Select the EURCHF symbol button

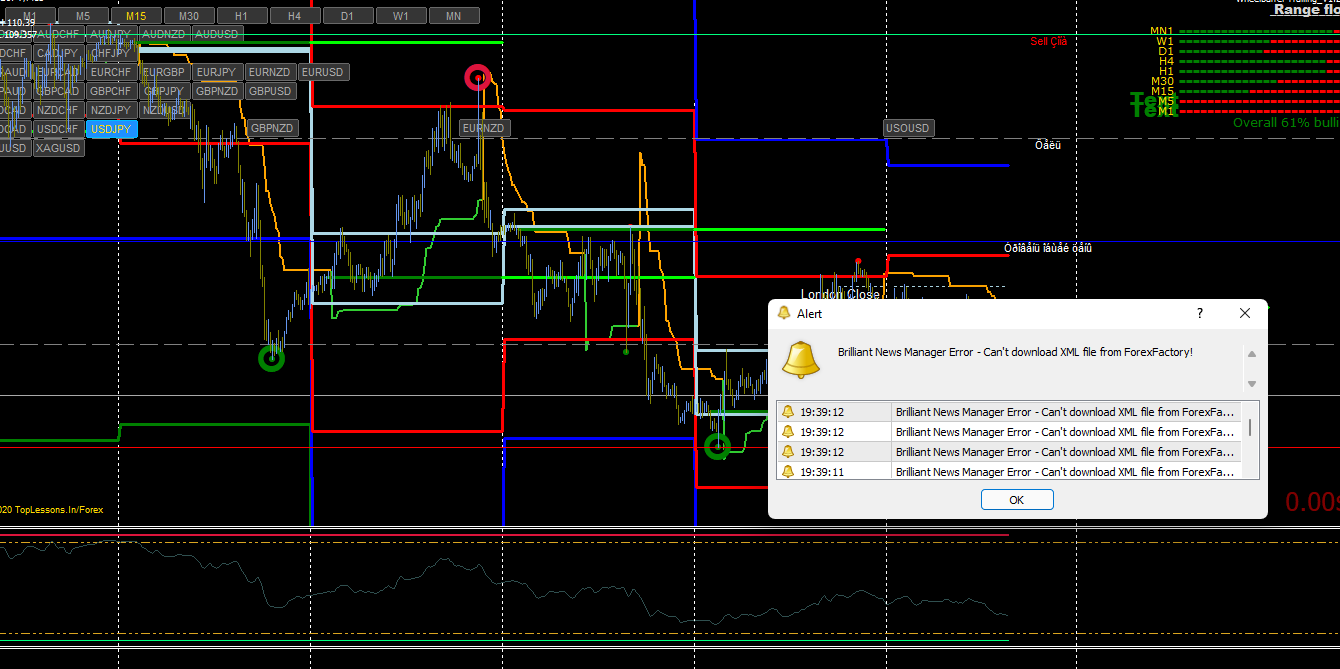click(x=111, y=72)
